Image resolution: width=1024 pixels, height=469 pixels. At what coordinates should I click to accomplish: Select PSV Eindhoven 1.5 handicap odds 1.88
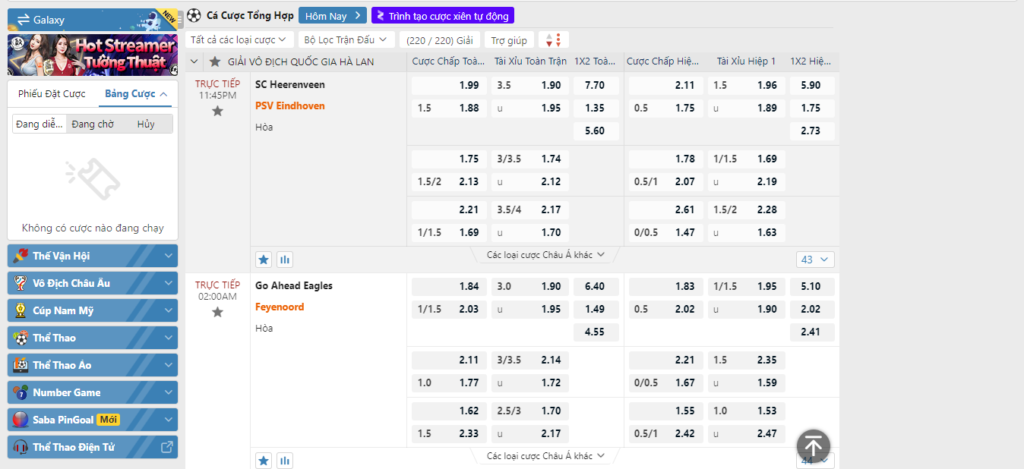(x=449, y=108)
